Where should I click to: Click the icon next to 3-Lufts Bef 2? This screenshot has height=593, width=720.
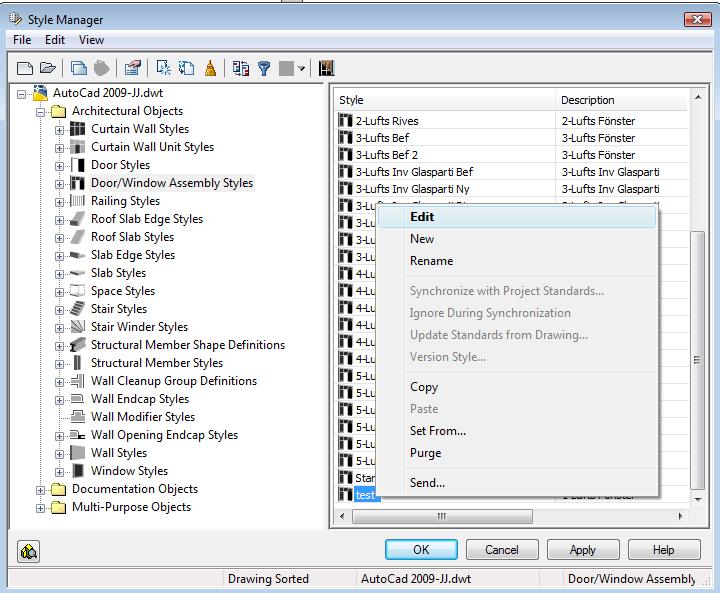pos(345,154)
